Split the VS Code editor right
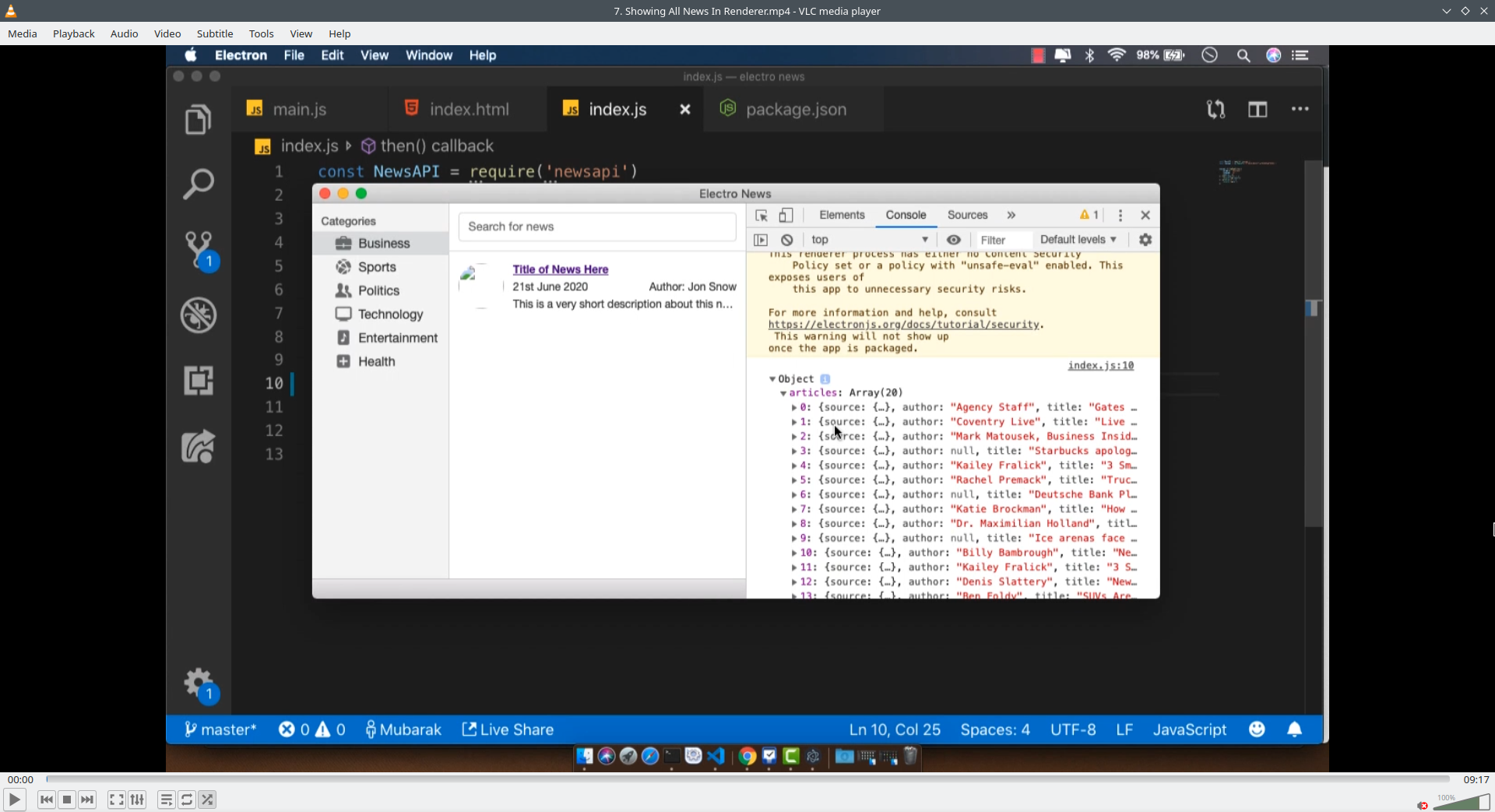The width and height of the screenshot is (1495, 812). pos(1258,109)
